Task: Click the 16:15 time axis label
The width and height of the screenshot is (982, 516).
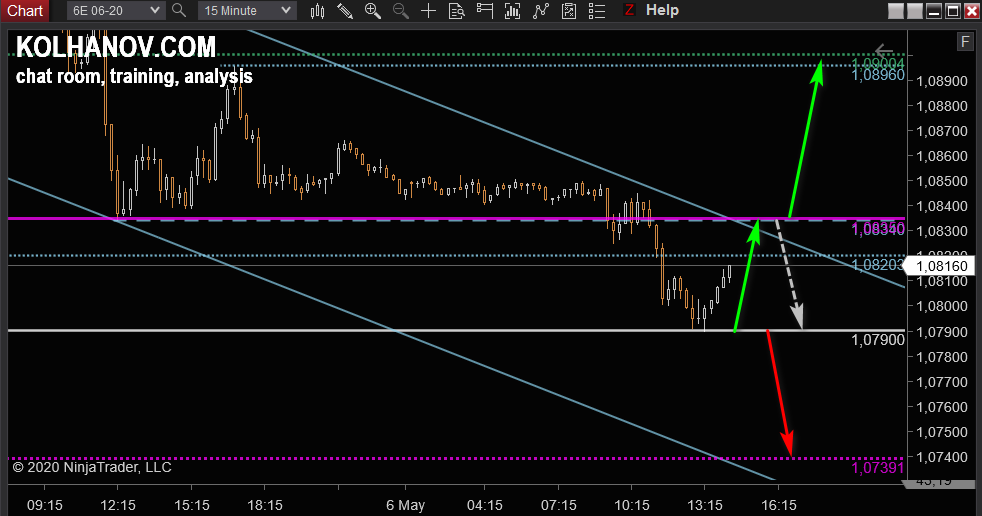Action: [x=778, y=505]
